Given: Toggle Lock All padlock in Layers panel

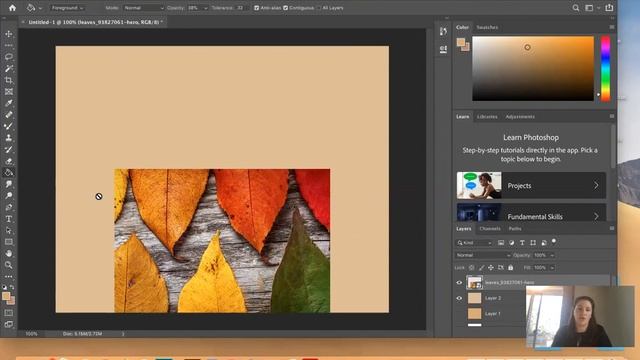Looking at the screenshot, I should (x=511, y=268).
